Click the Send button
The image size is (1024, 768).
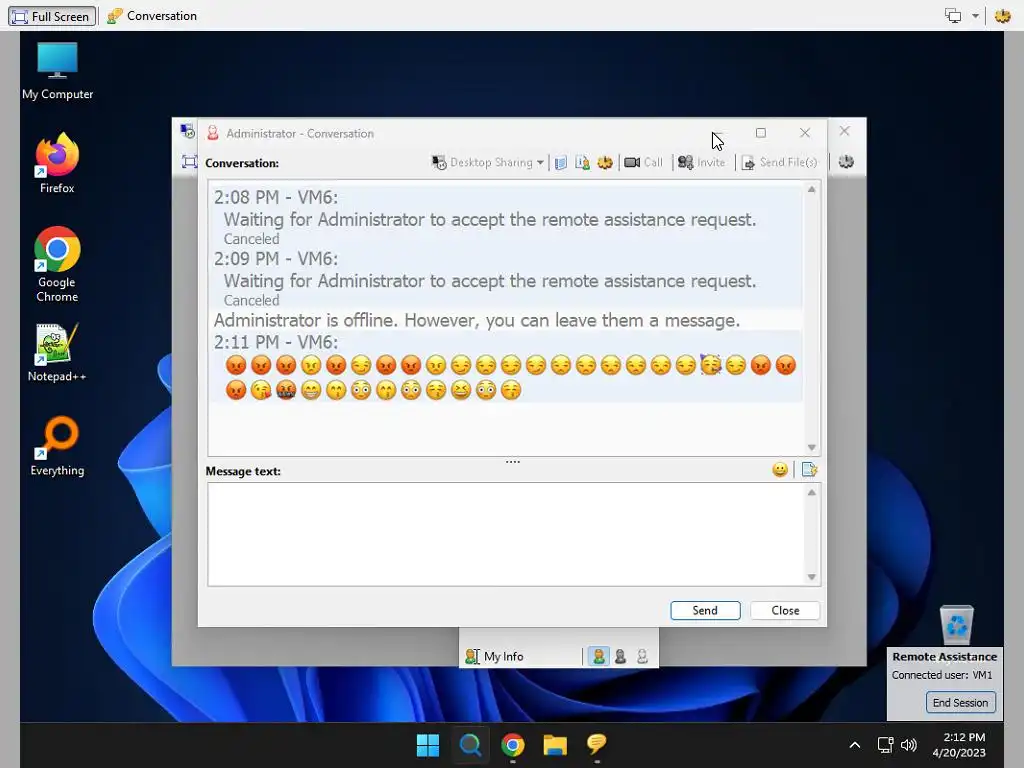(x=705, y=610)
